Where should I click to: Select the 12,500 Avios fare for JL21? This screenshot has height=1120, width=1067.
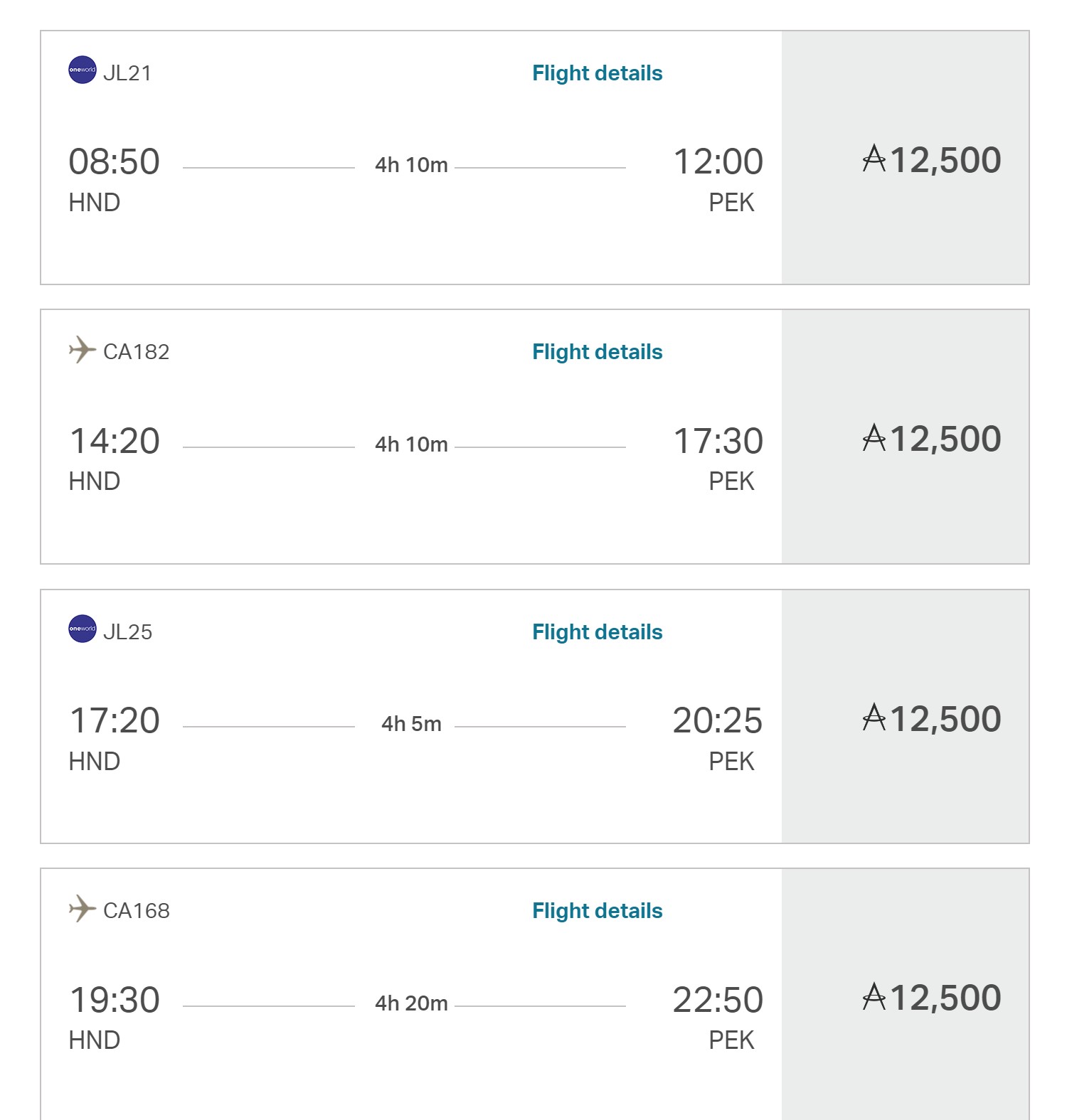coord(931,160)
